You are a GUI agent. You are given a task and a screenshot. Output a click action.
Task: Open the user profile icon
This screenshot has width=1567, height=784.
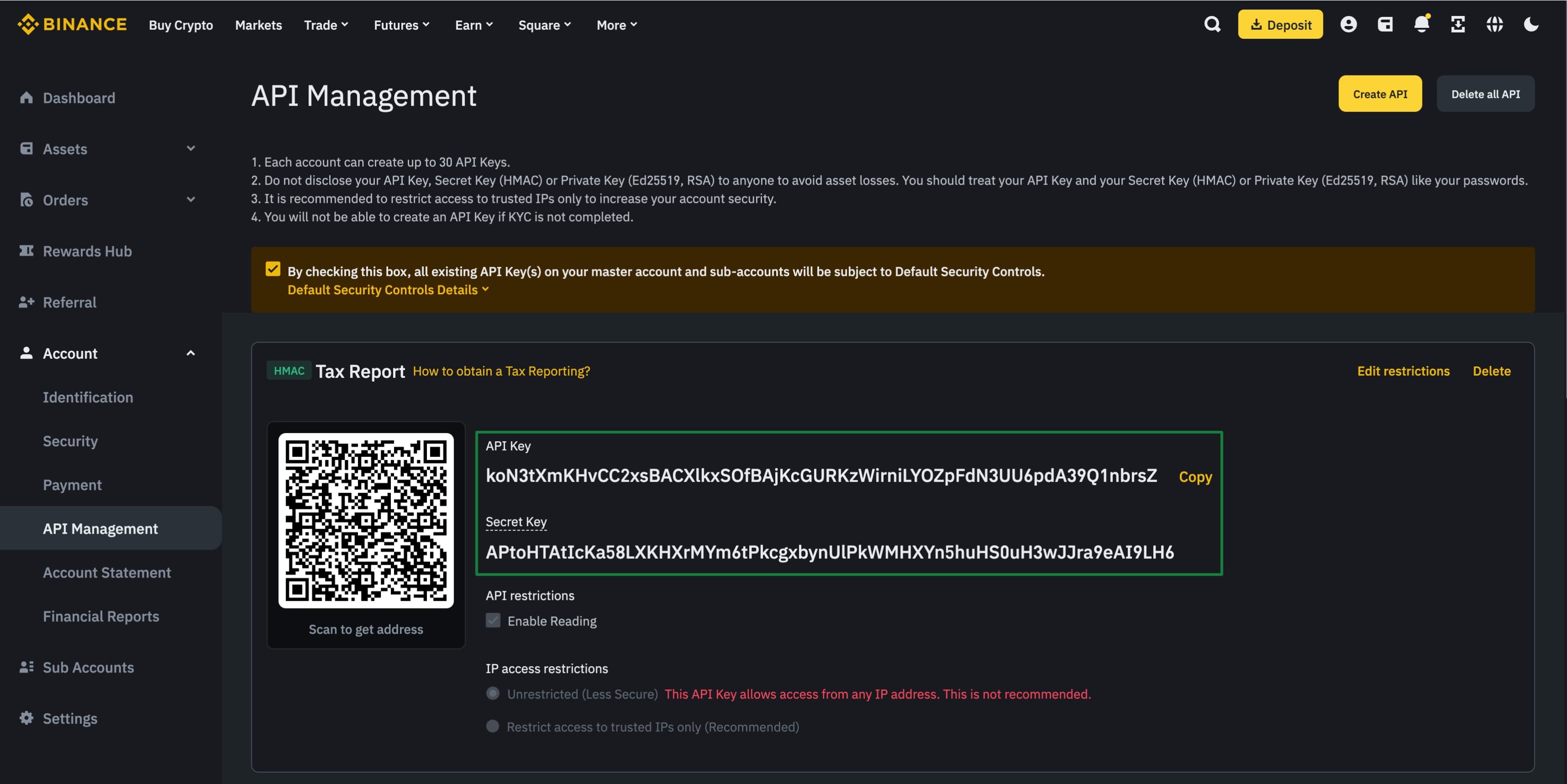tap(1348, 24)
